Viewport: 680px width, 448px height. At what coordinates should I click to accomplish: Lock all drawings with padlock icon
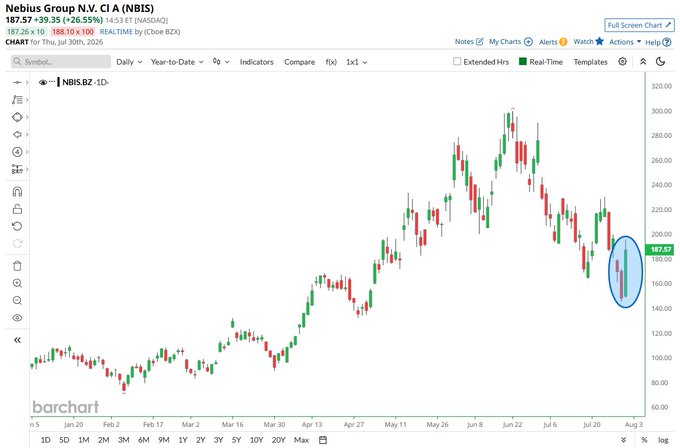click(x=17, y=209)
